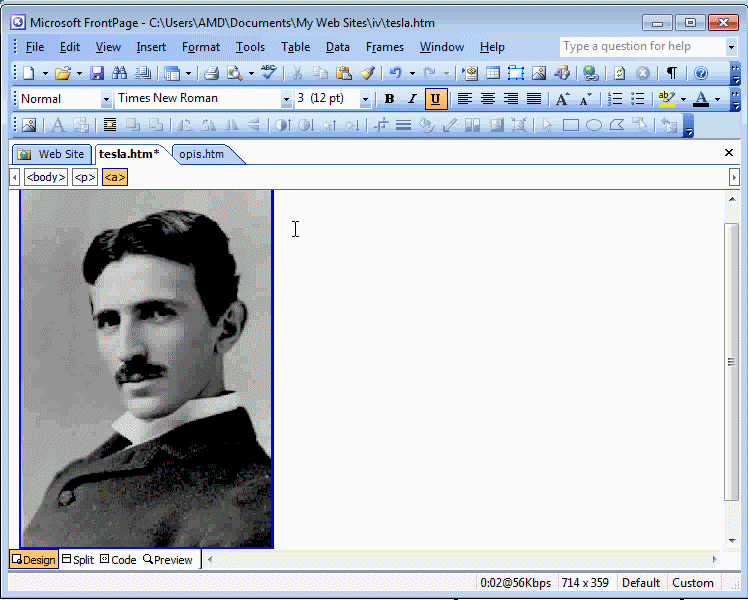Open the Font Color dropdown arrow
The image size is (748, 600).
(717, 99)
